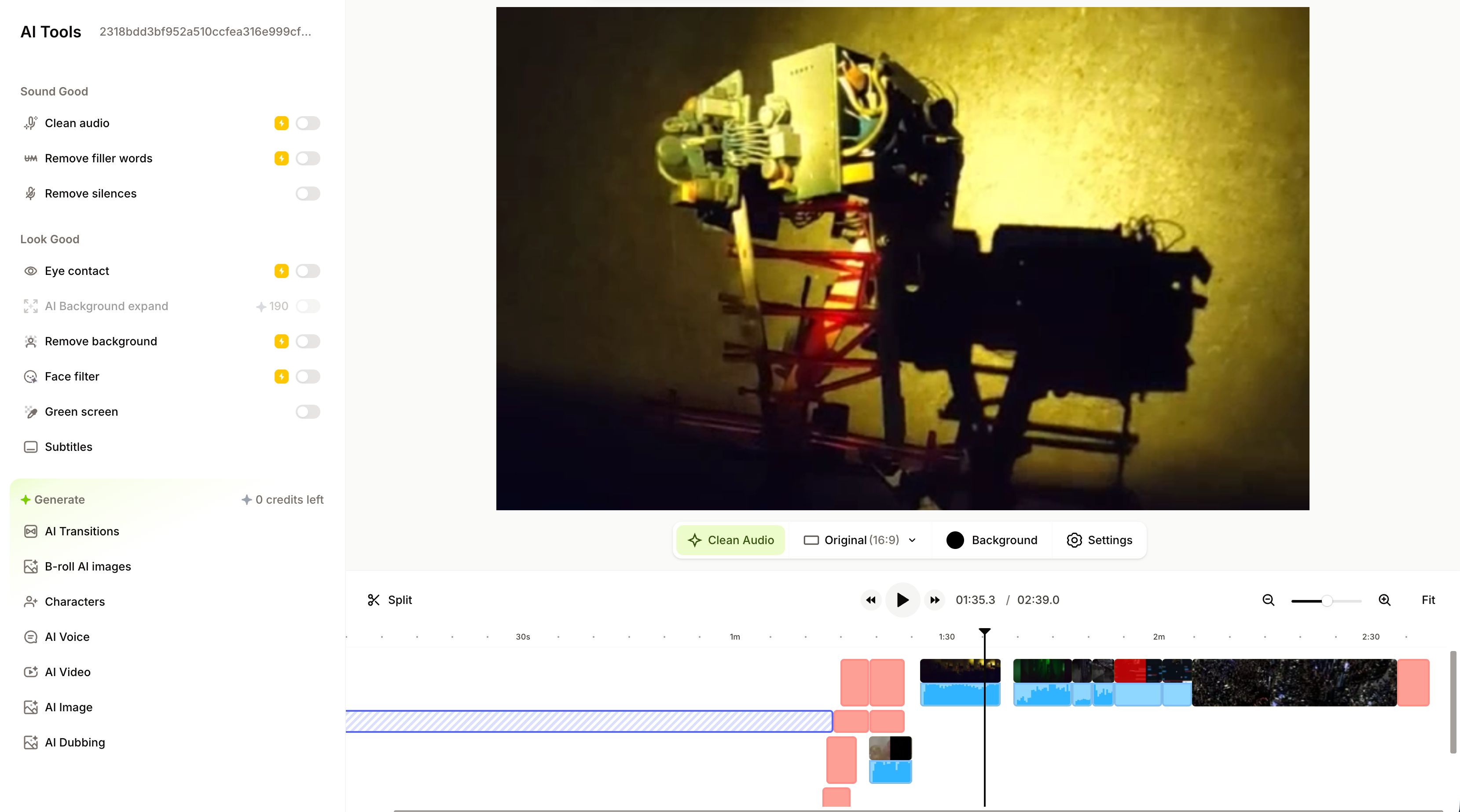Click the Eye contact premium lightning badge
This screenshot has height=812, width=1460.
(x=281, y=271)
